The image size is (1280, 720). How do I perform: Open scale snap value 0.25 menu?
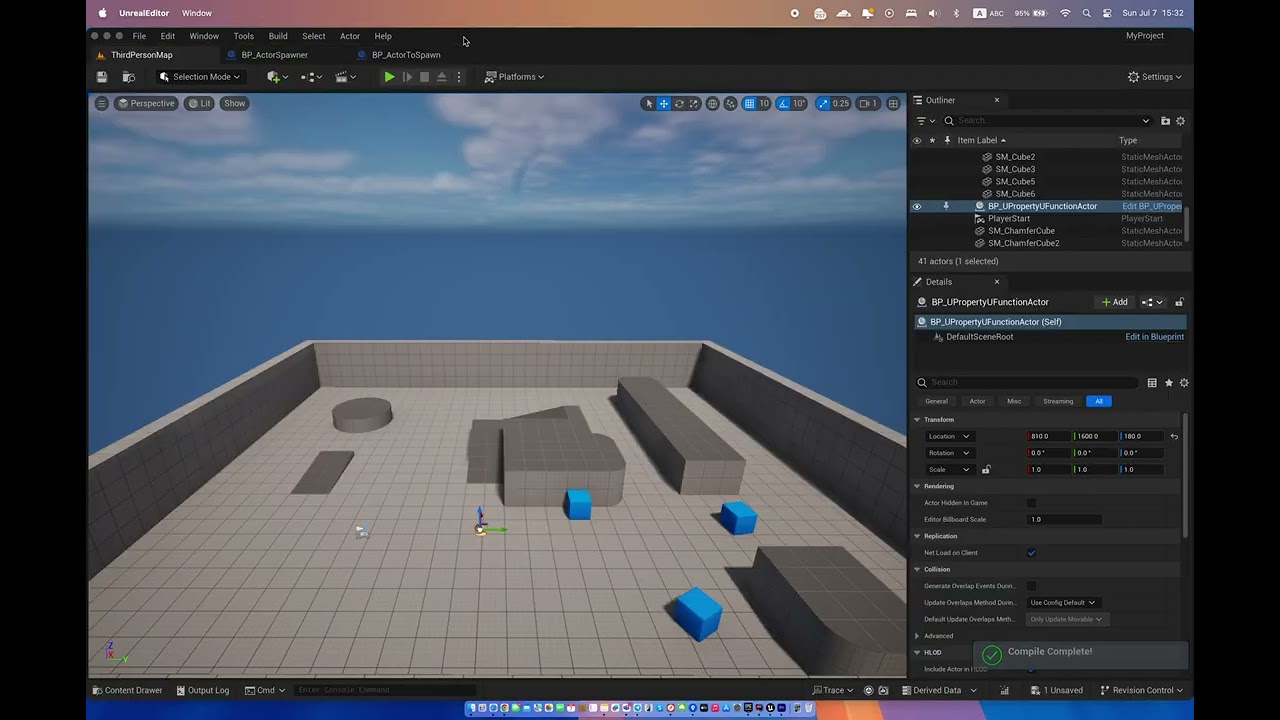[841, 103]
